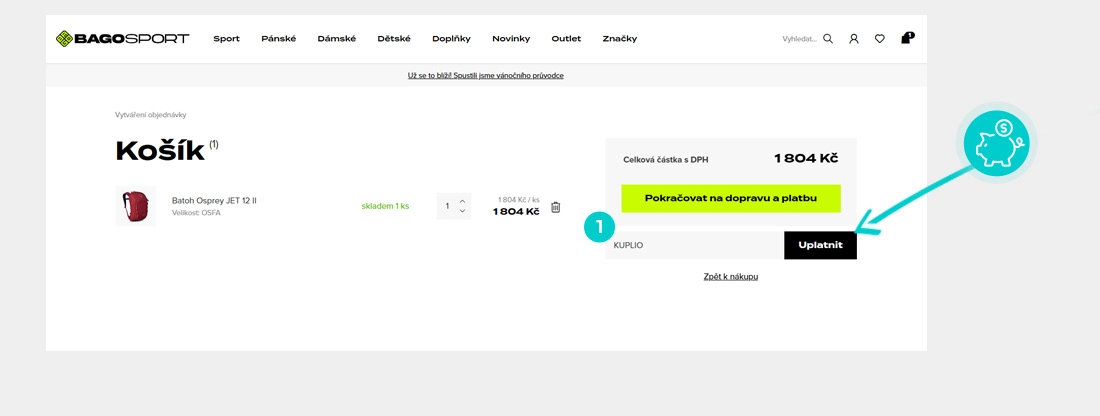Open the Pánské menu

click(279, 39)
